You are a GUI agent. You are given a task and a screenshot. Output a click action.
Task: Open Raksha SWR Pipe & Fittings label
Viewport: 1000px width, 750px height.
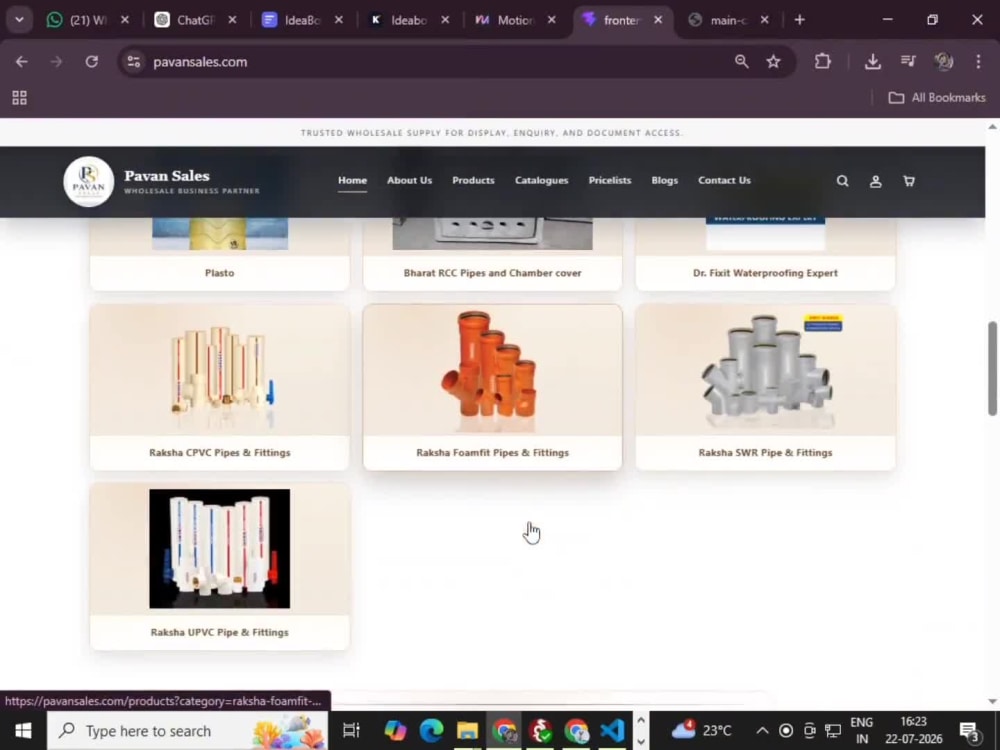[765, 453]
